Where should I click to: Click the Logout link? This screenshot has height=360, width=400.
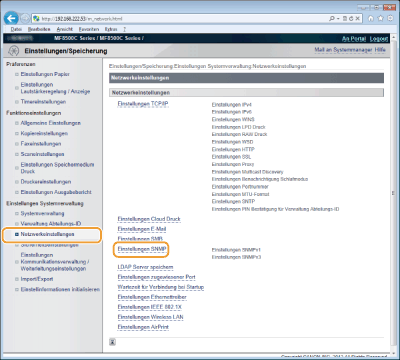[379, 39]
